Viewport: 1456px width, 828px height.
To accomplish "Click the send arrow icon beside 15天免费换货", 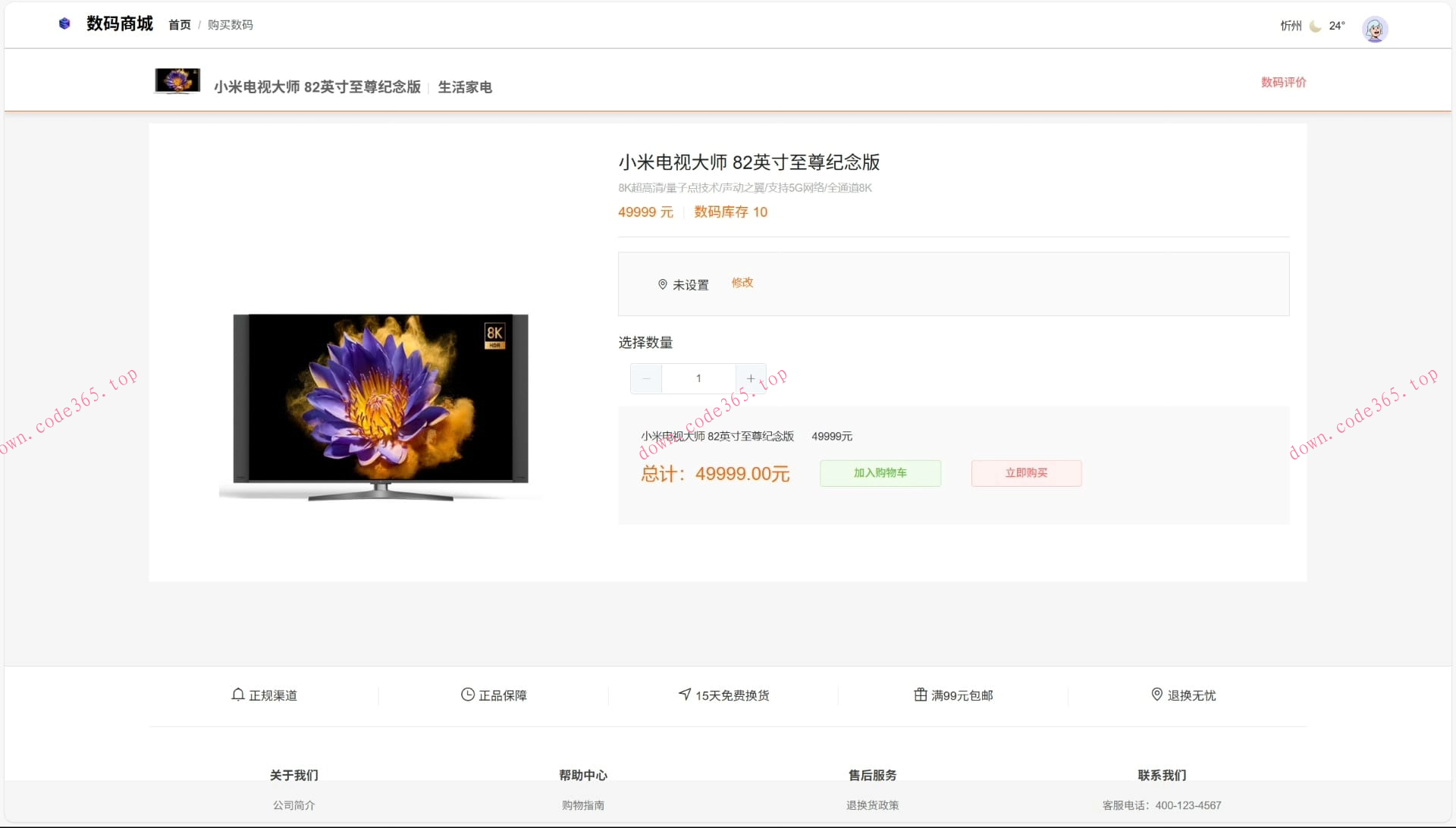I will pos(685,694).
